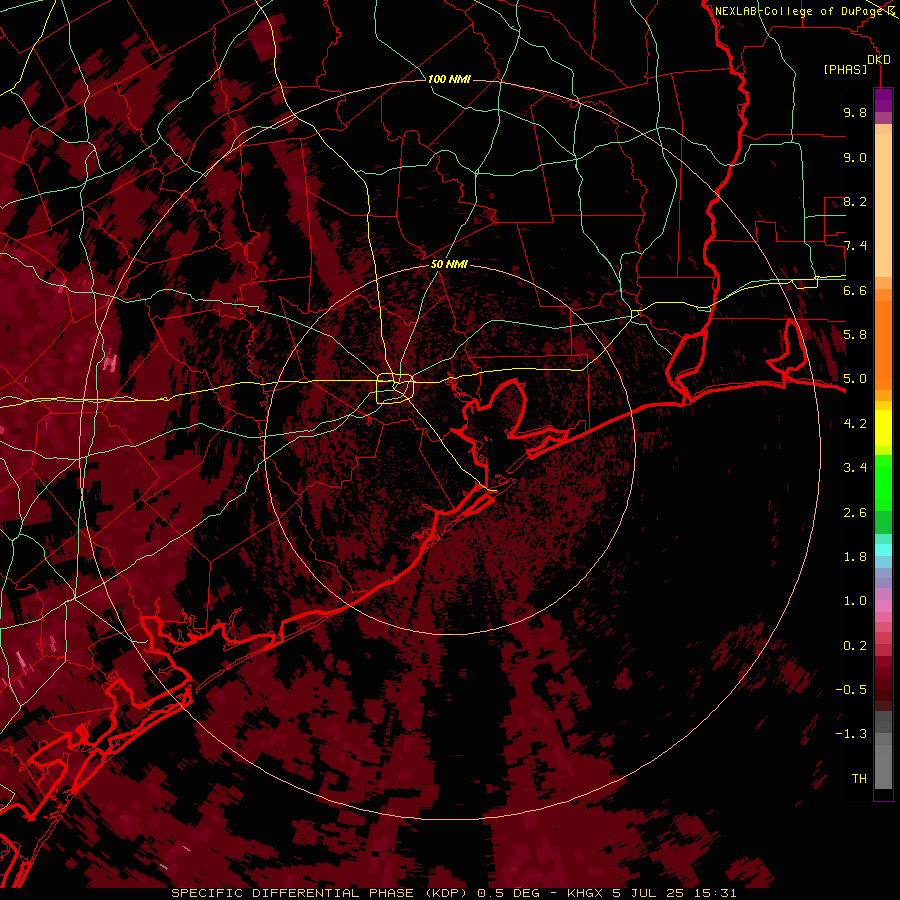Click the 7.4 scale value
900x900 pixels.
coord(855,246)
